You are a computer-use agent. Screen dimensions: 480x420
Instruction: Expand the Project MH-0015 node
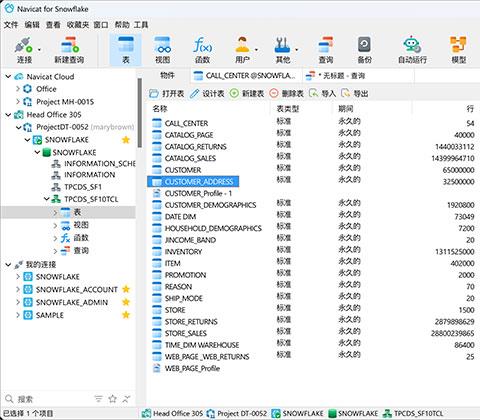click(x=18, y=102)
